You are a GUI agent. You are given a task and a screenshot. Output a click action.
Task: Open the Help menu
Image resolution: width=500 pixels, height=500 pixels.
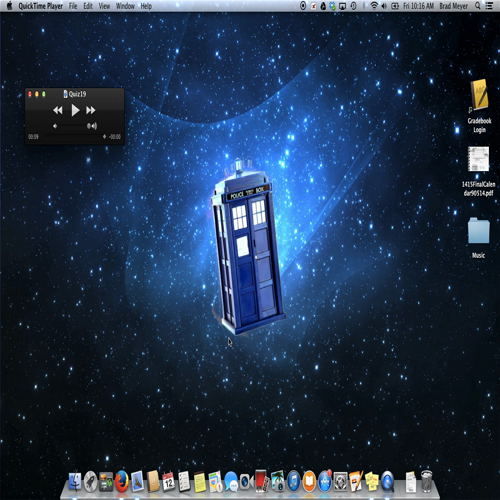coord(146,6)
